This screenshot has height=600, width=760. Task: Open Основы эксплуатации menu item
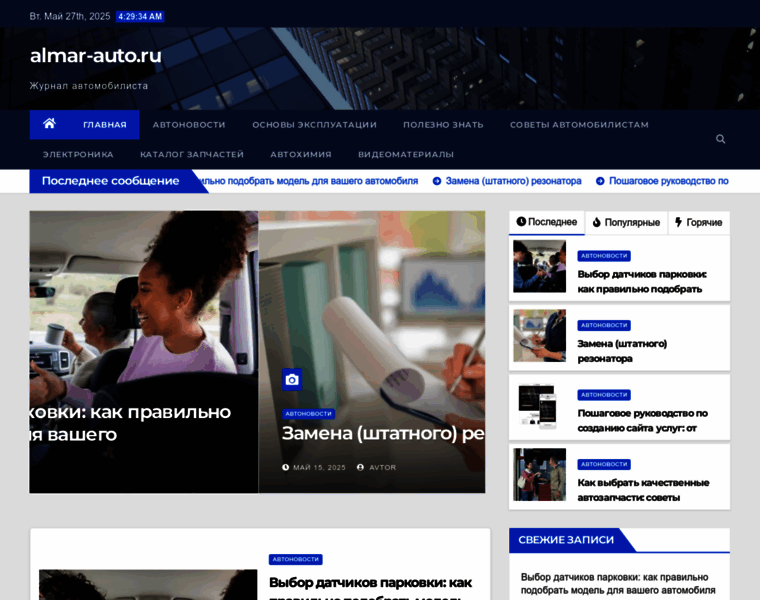(x=315, y=125)
